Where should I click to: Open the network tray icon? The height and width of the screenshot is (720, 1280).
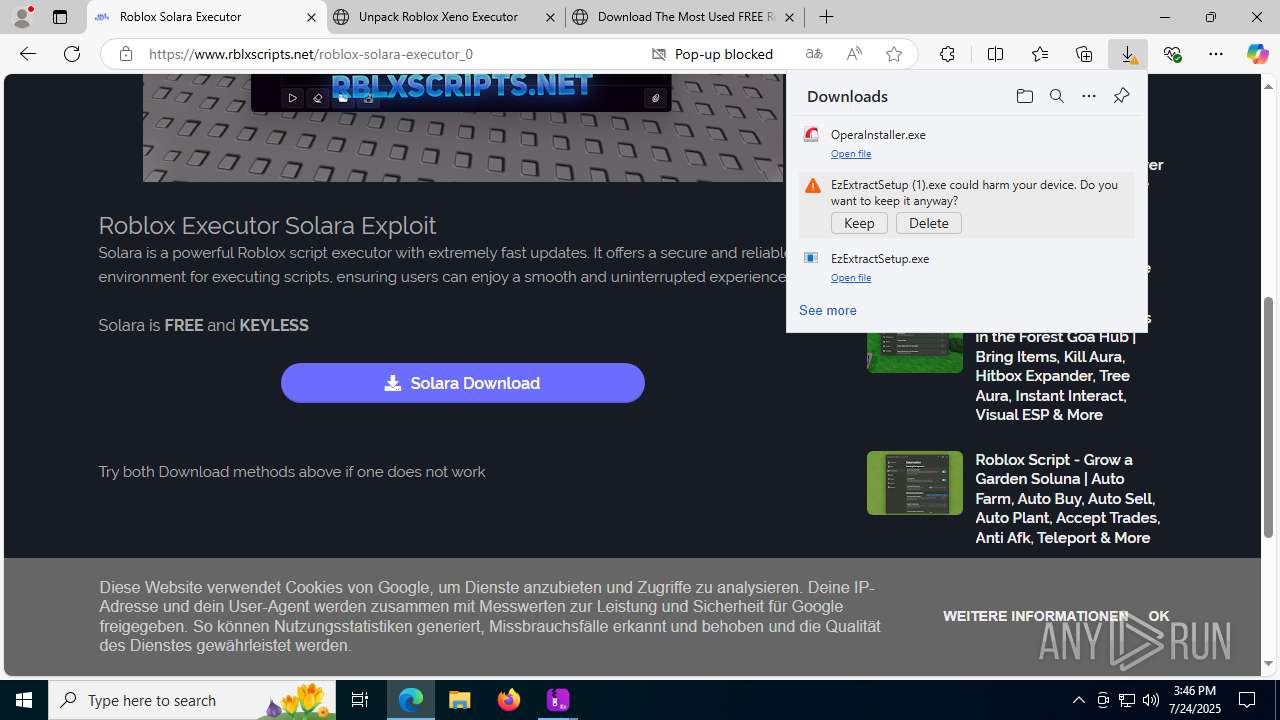(x=1127, y=700)
